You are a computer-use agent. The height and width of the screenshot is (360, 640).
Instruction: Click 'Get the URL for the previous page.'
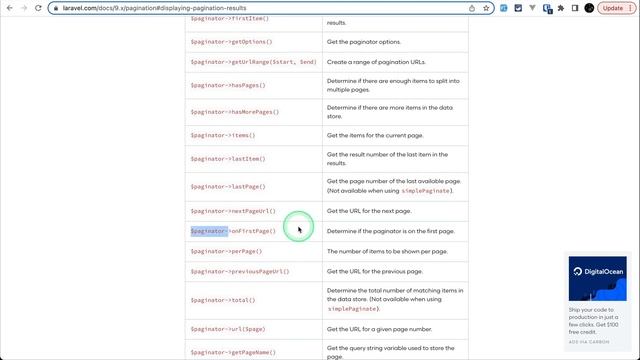click(x=375, y=271)
